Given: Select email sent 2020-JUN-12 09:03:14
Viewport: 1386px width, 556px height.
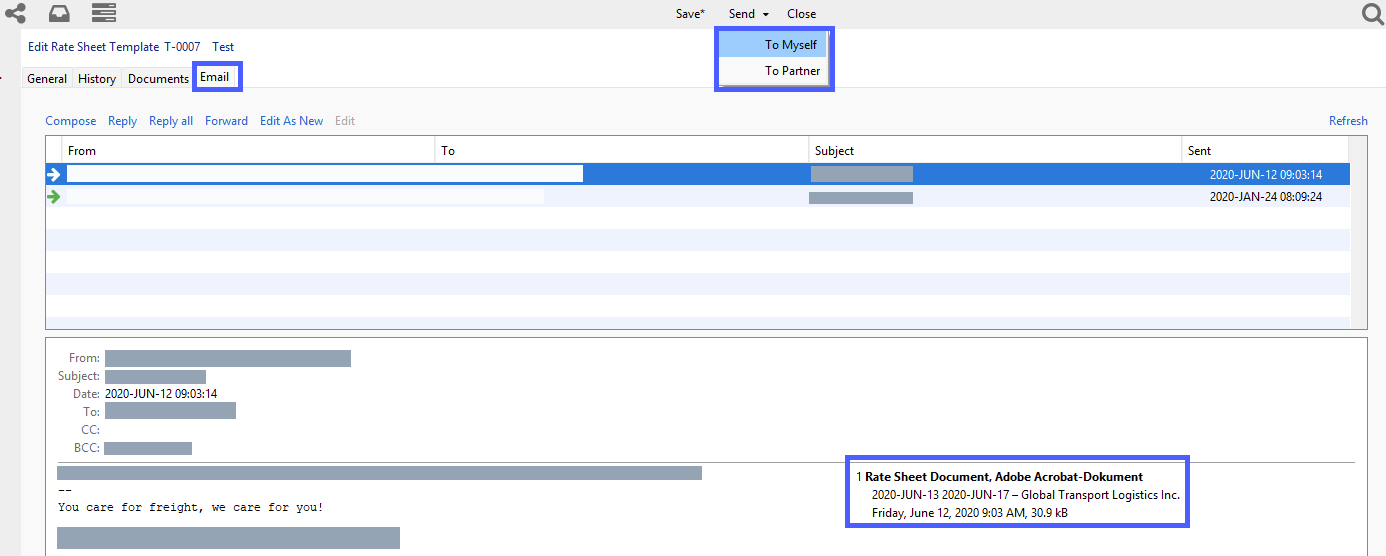Looking at the screenshot, I should click(698, 174).
